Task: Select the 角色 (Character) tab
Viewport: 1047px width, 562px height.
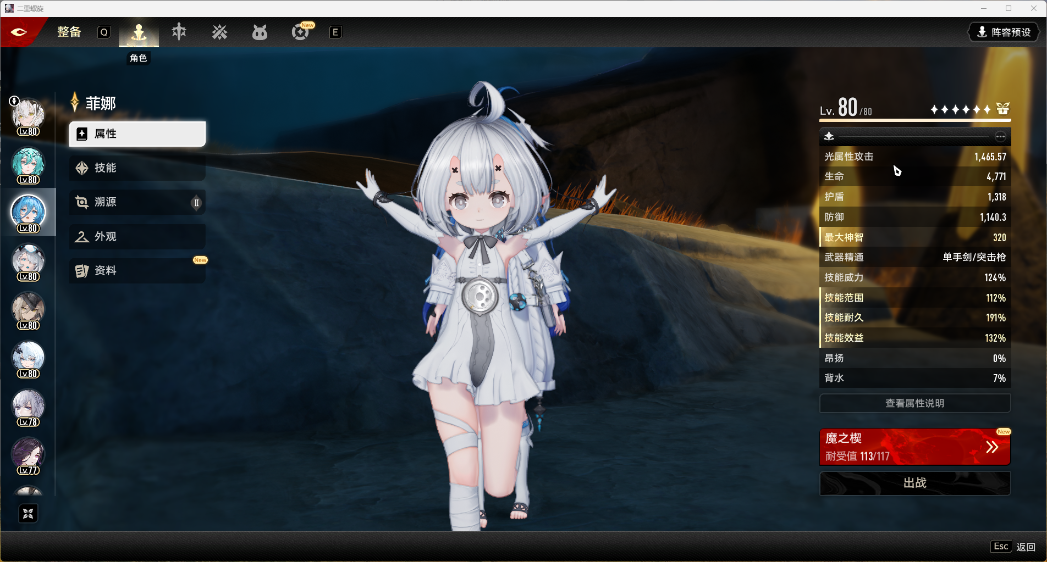Action: click(x=139, y=34)
